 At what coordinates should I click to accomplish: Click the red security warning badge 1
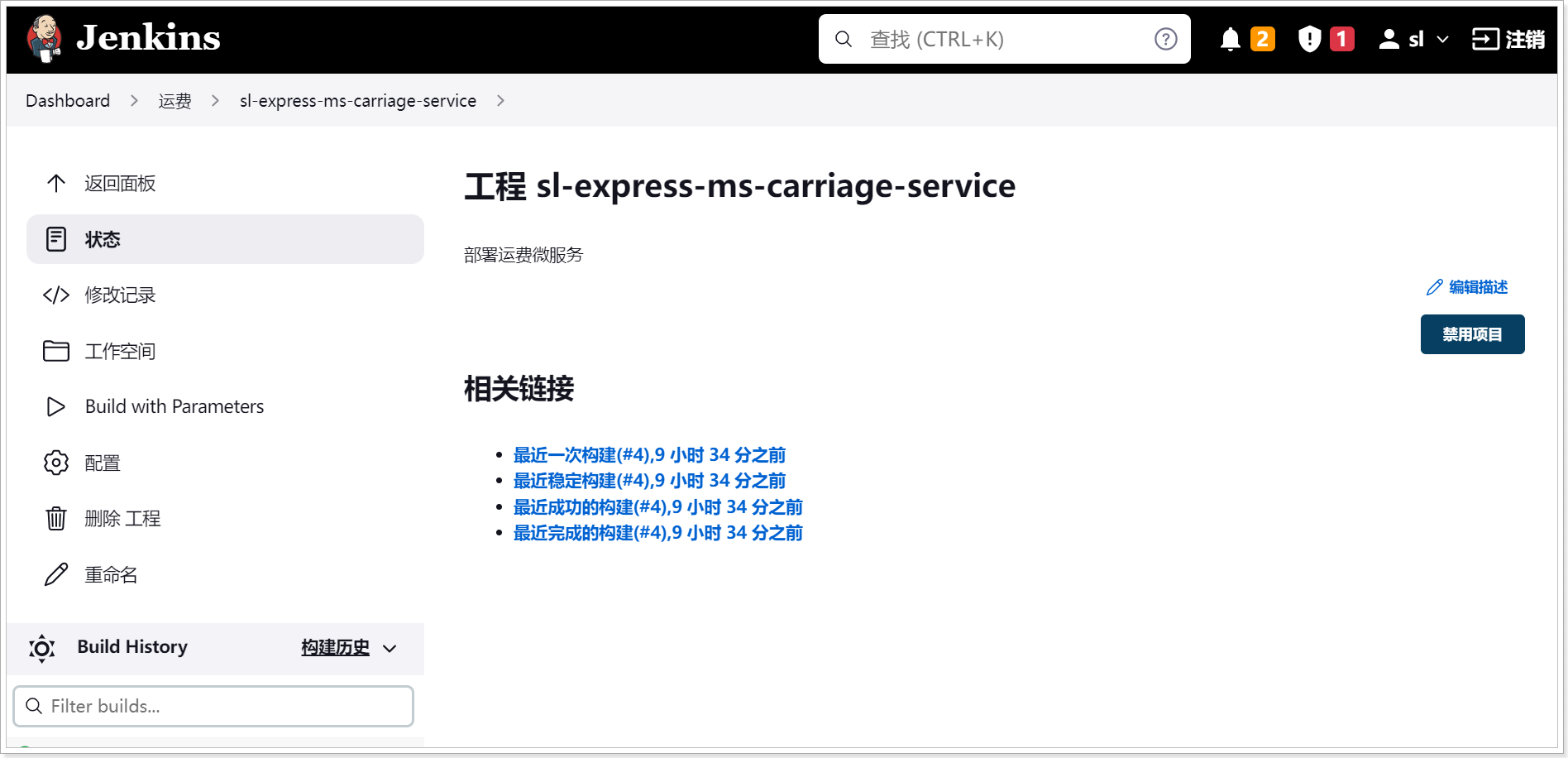1342,39
